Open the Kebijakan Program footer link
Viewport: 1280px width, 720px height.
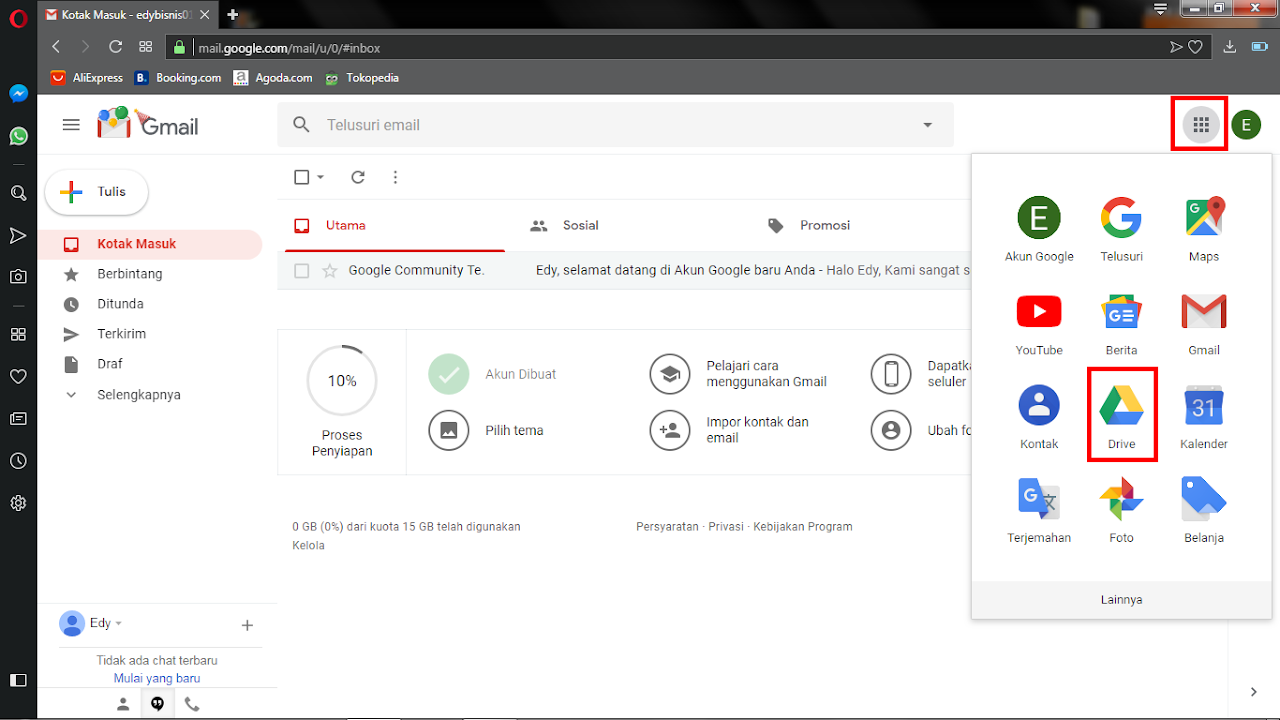pyautogui.click(x=803, y=526)
